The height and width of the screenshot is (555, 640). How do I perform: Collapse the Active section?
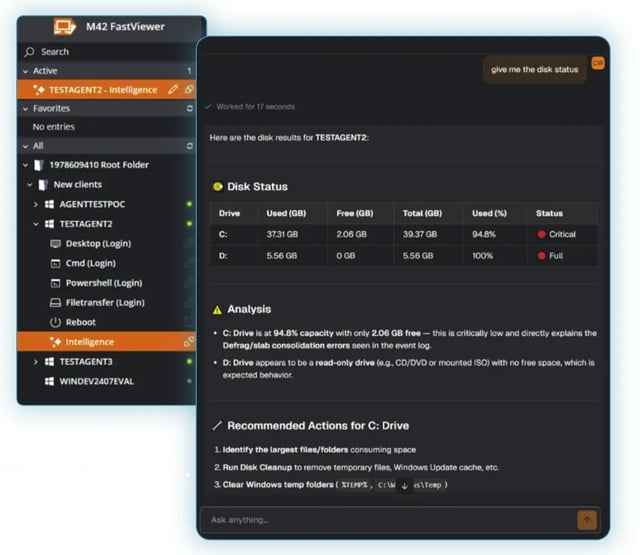pos(26,71)
